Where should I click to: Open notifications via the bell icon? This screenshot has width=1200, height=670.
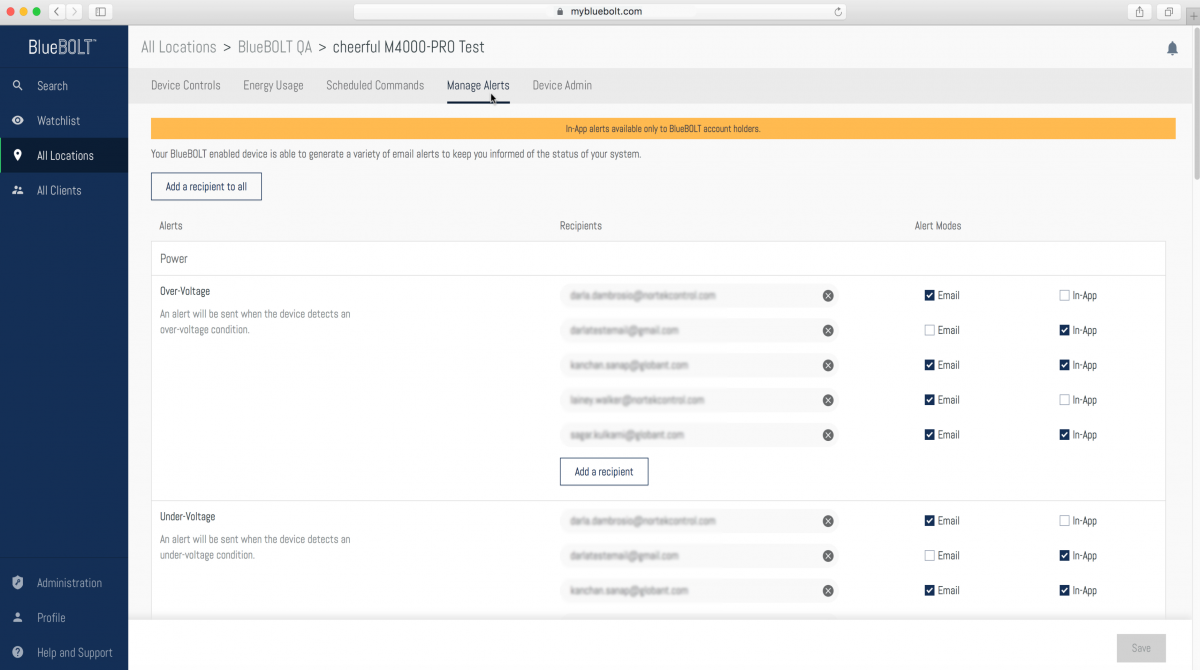[1172, 47]
